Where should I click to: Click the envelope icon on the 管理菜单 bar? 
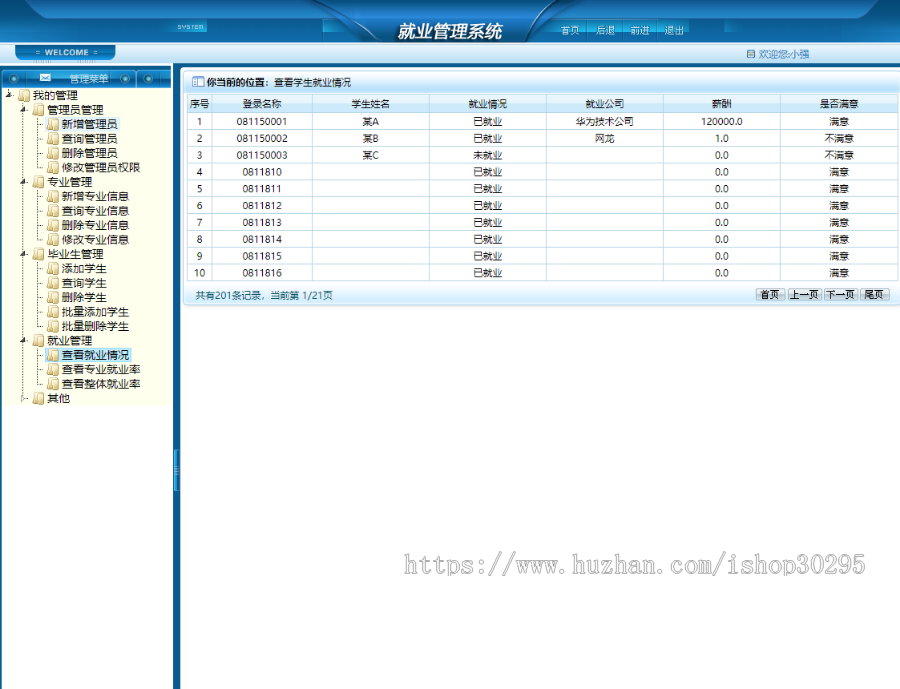pyautogui.click(x=46, y=76)
